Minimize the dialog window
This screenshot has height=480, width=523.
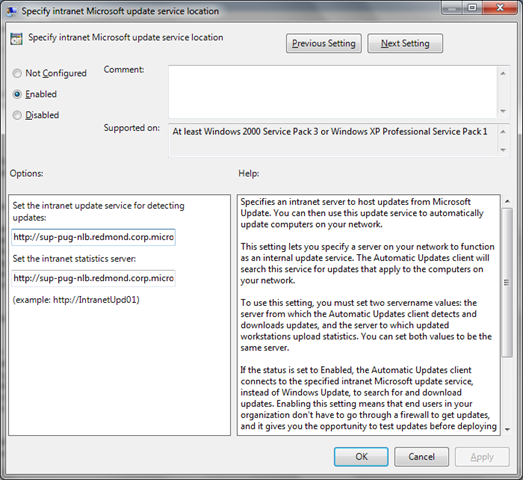pyautogui.click(x=452, y=8)
